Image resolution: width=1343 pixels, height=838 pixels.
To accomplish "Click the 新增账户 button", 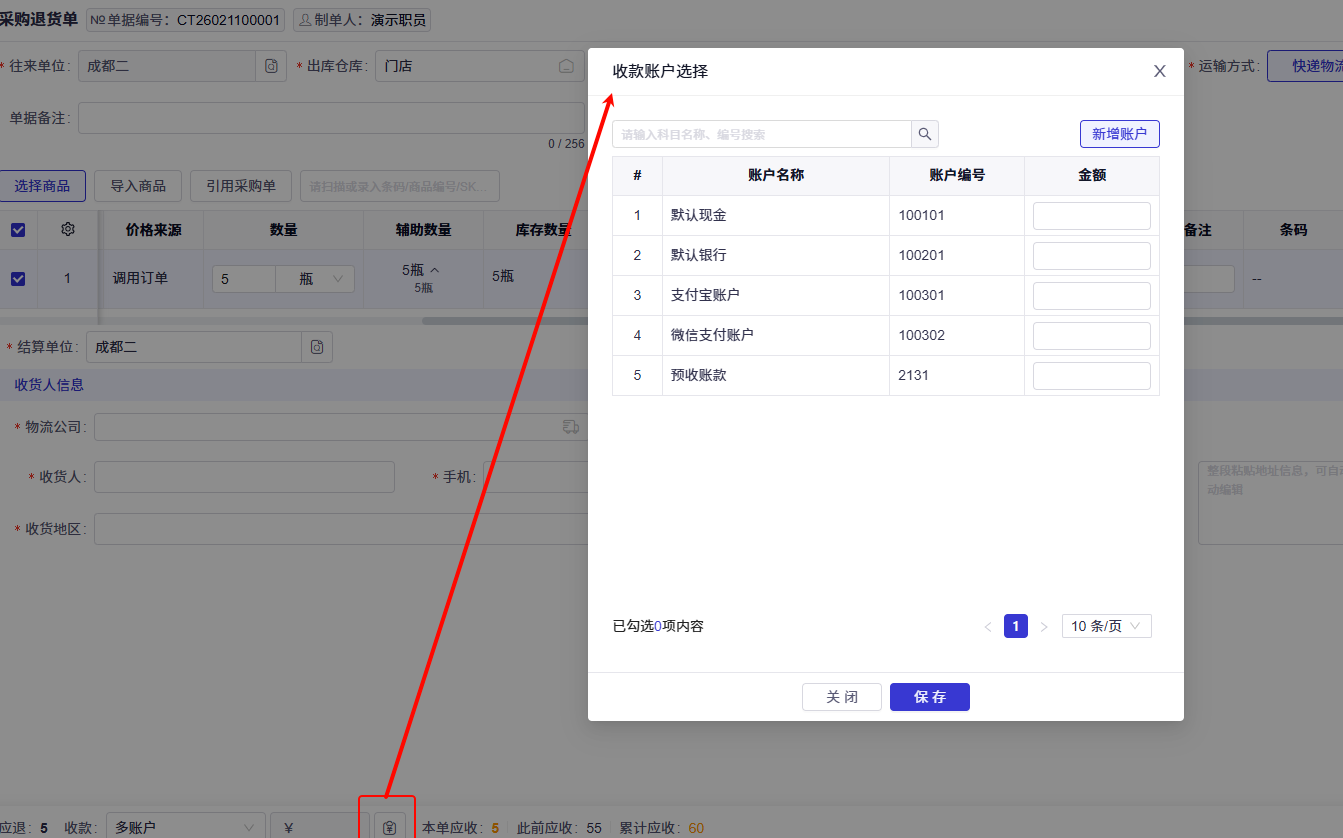I will [1120, 134].
